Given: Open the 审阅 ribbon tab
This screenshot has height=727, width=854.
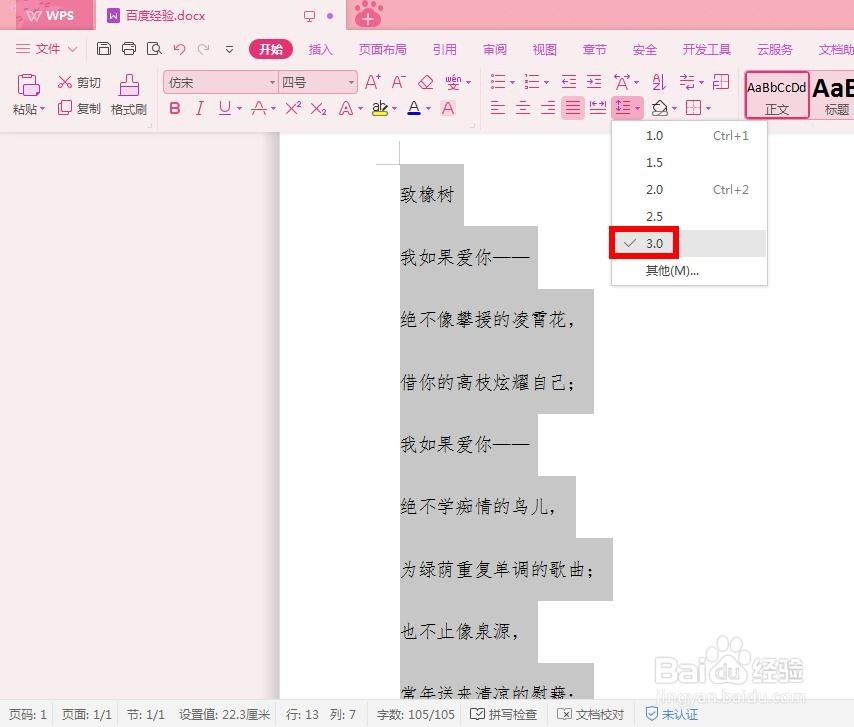Looking at the screenshot, I should [x=493, y=48].
